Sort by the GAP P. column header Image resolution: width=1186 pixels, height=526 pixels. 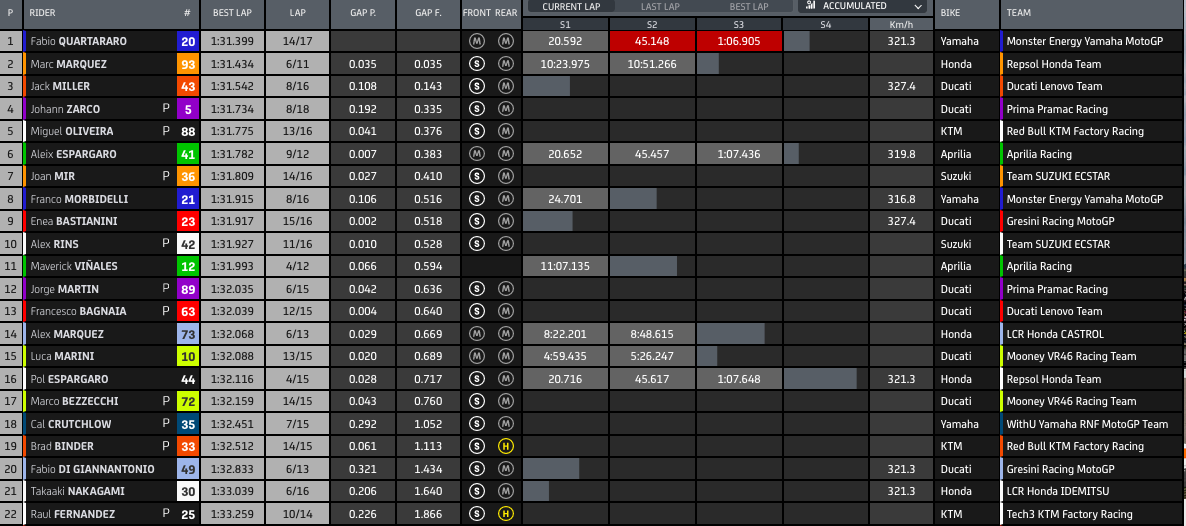(x=362, y=14)
